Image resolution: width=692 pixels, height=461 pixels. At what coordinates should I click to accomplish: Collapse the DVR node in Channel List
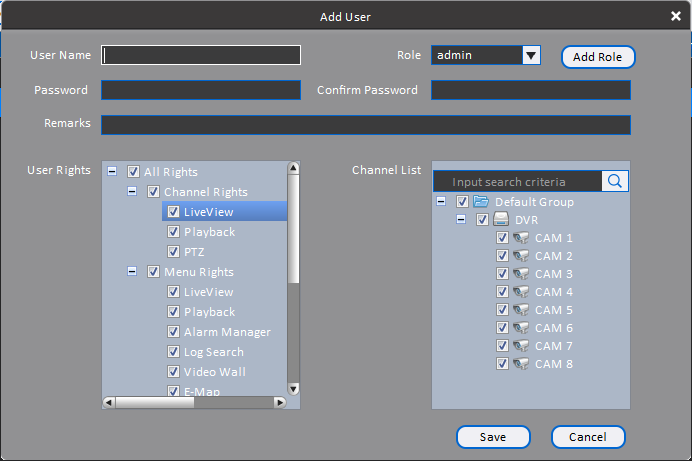click(x=461, y=219)
